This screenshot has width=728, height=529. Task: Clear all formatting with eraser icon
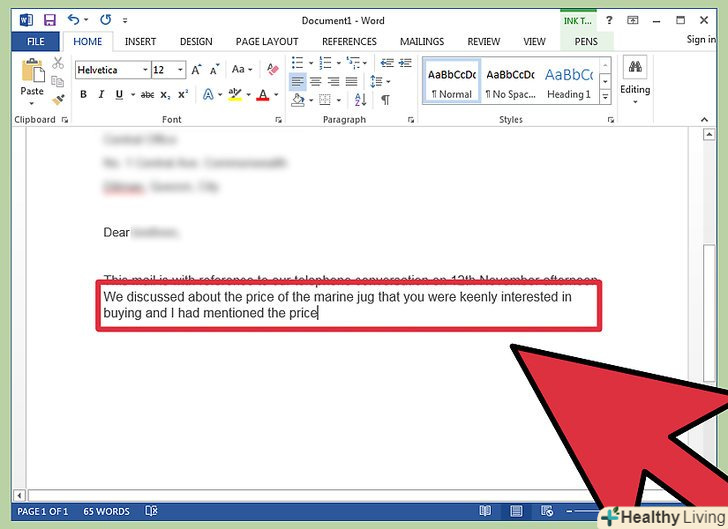[x=273, y=69]
